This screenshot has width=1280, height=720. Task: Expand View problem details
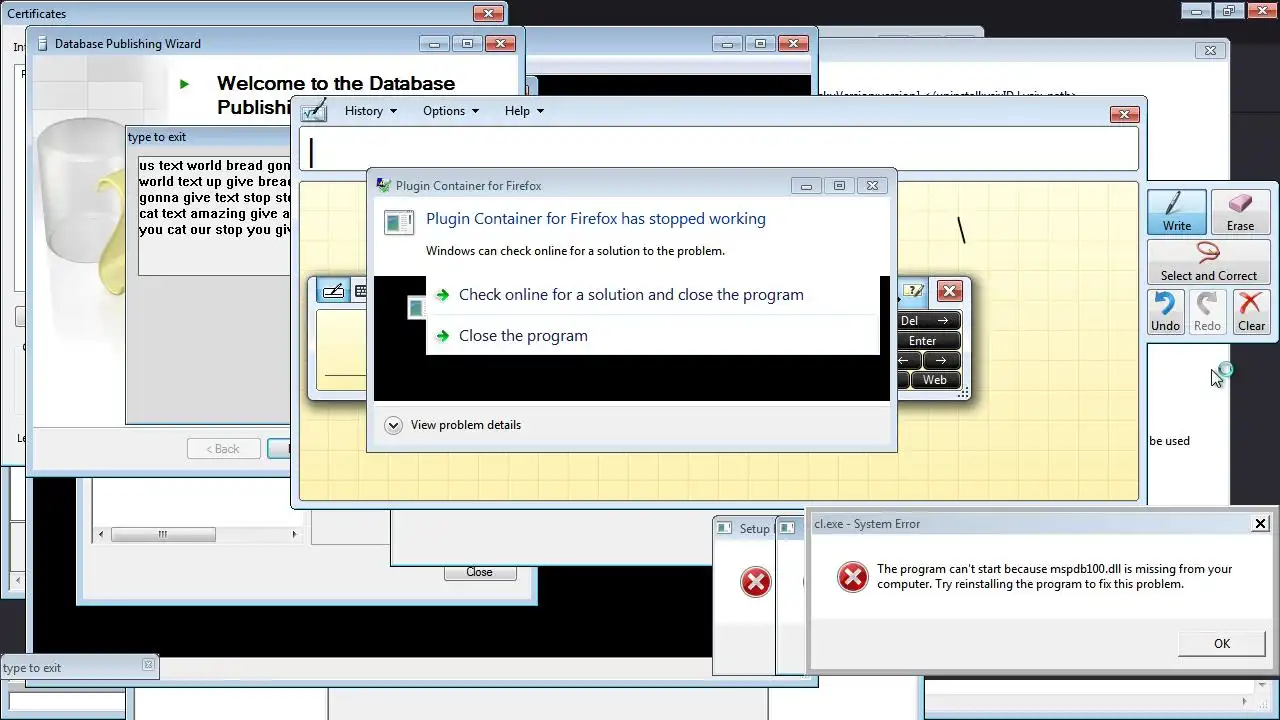click(452, 425)
